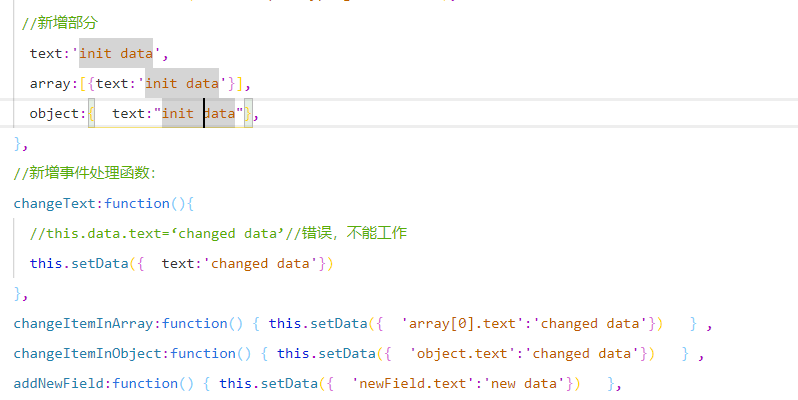
Task: Click the comment '//新增事件处理函数:'
Action: (84, 173)
